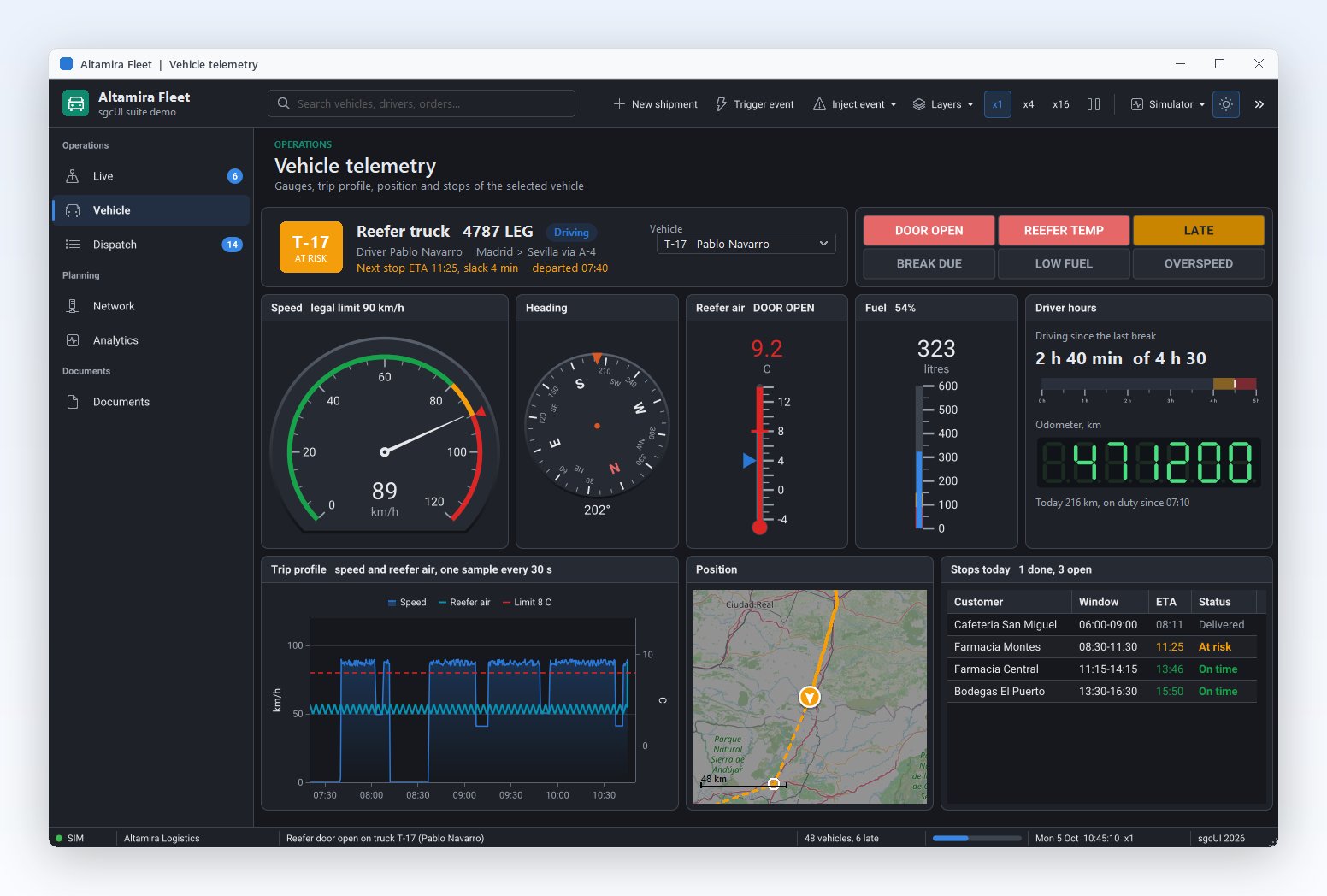The height and width of the screenshot is (896, 1327).
Task: Click the status text '48 vehicles, 6 late'
Action: pyautogui.click(x=841, y=839)
